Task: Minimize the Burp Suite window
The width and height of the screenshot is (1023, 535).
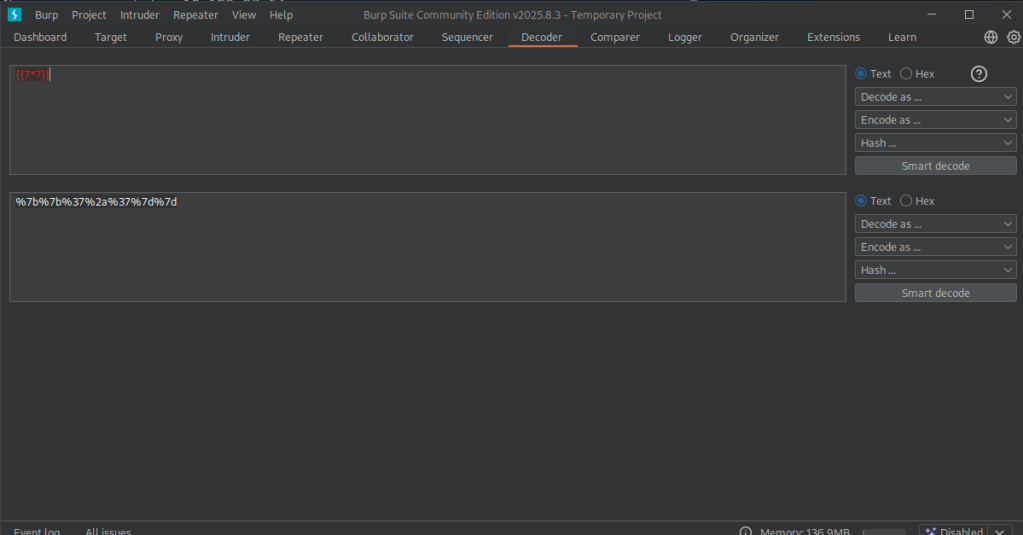Action: pyautogui.click(x=932, y=15)
